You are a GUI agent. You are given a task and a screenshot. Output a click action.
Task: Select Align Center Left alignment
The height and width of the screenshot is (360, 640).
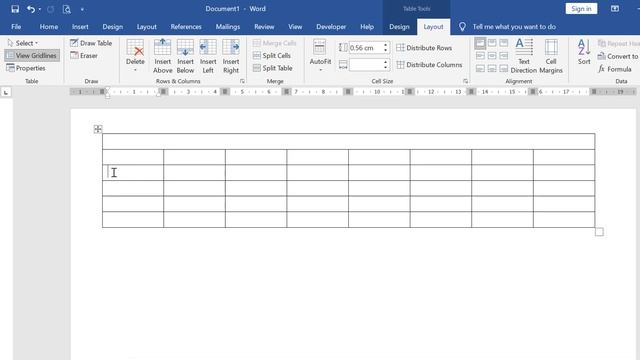click(x=480, y=56)
